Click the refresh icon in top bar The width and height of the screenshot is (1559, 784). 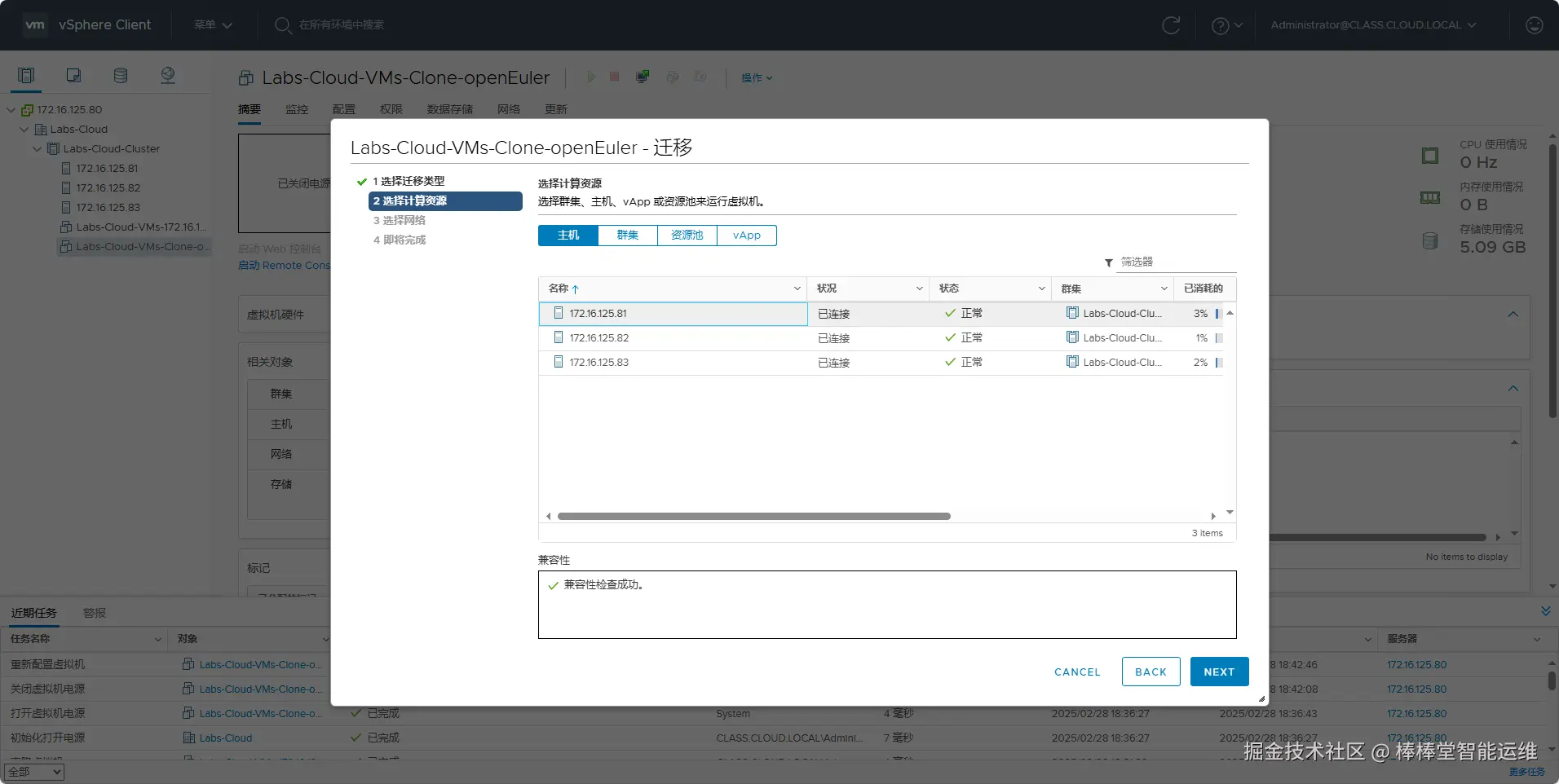(x=1171, y=25)
